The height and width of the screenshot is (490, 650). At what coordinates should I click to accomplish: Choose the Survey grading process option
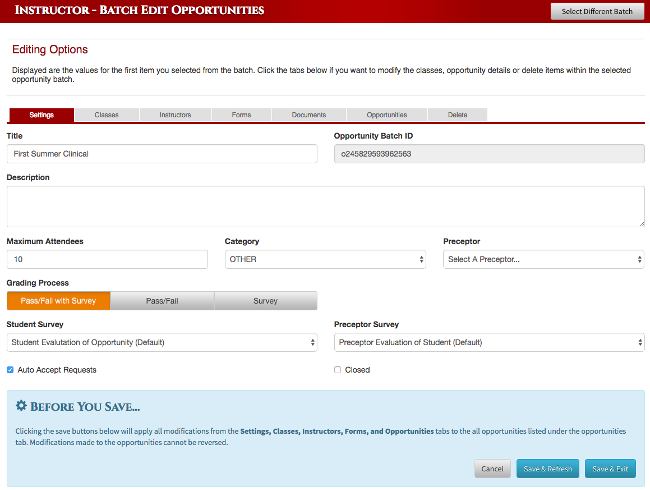click(266, 301)
